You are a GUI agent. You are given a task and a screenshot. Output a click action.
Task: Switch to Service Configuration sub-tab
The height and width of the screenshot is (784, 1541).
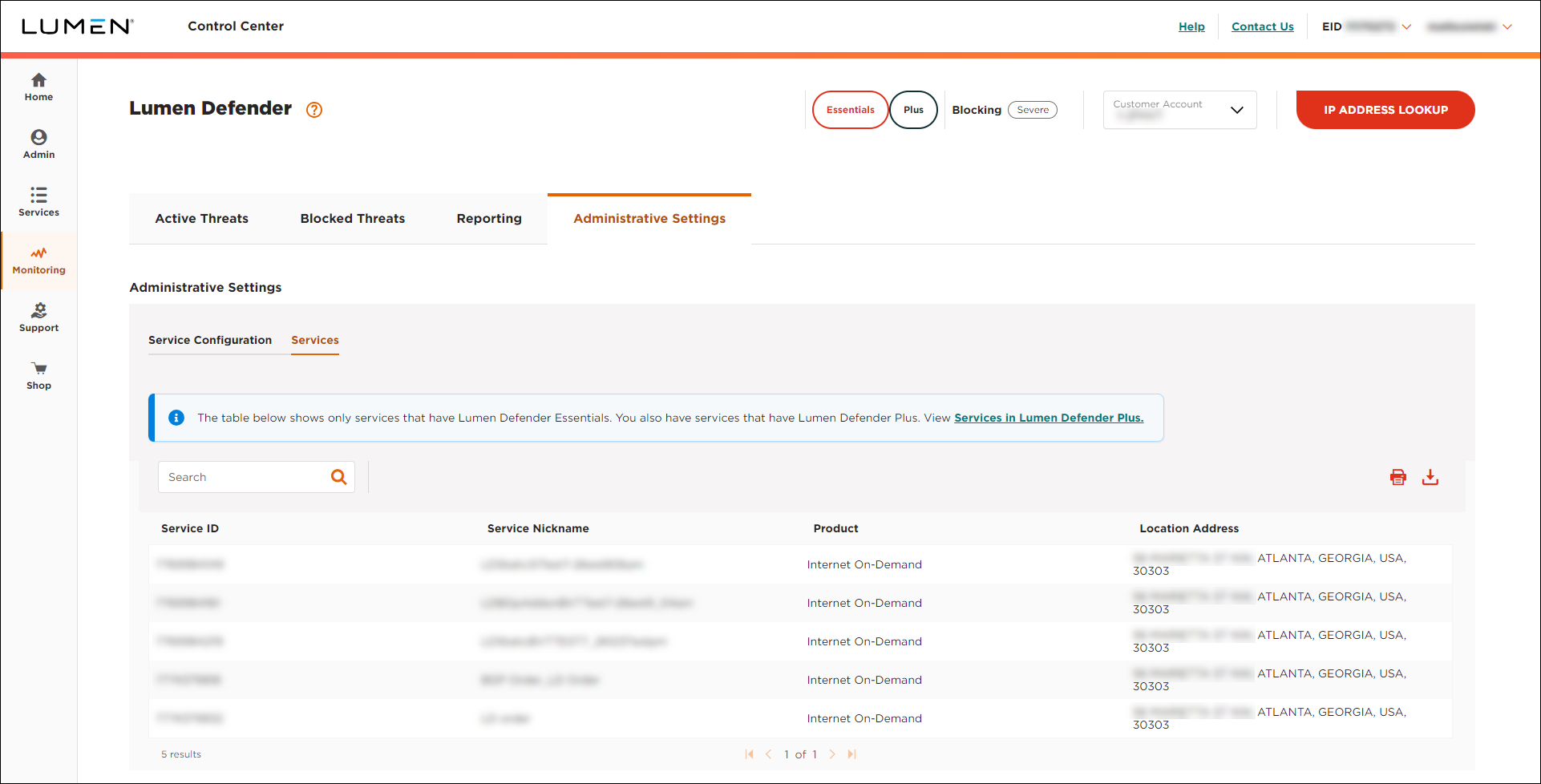210,340
